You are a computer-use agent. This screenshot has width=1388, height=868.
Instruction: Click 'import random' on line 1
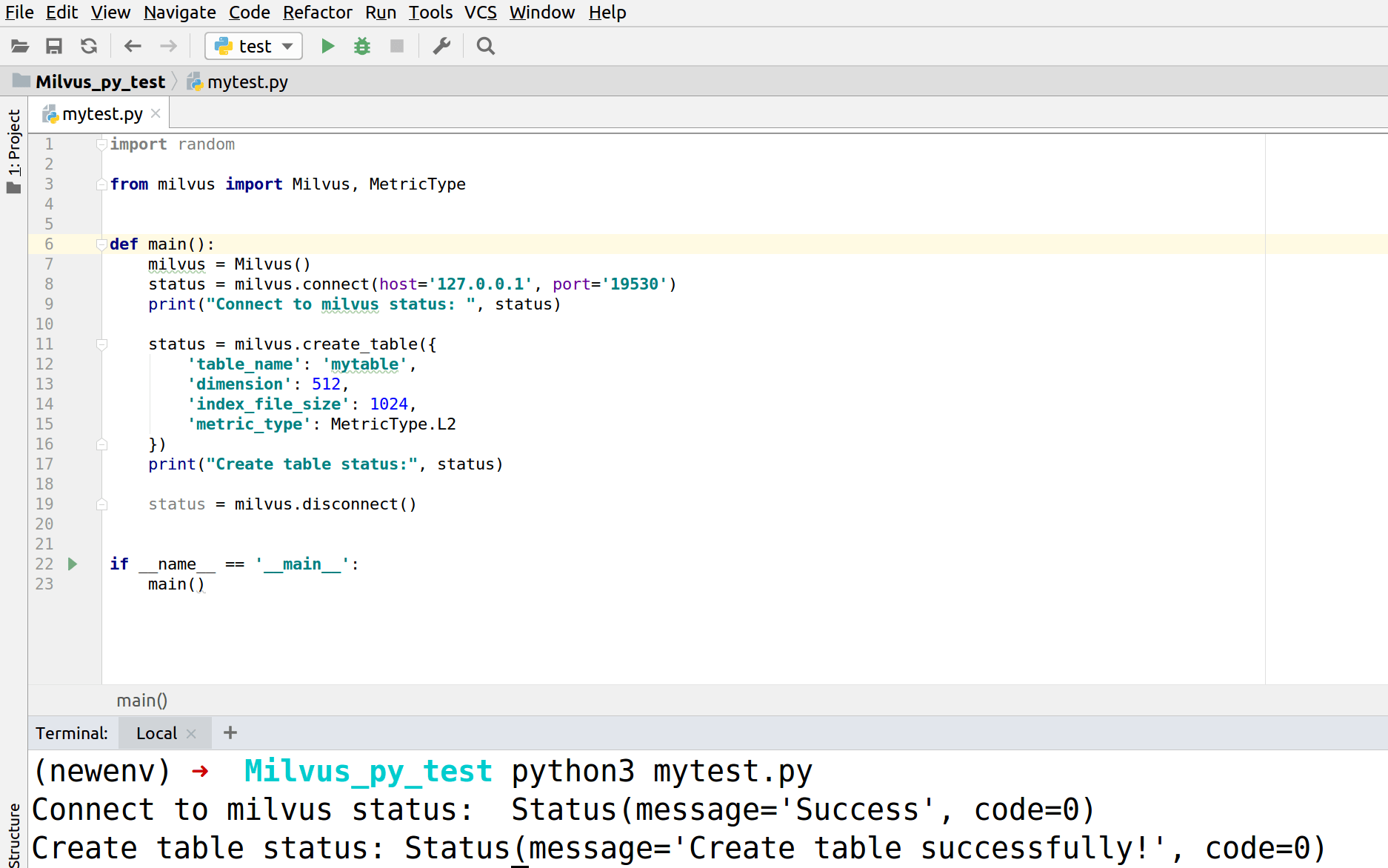(x=173, y=144)
